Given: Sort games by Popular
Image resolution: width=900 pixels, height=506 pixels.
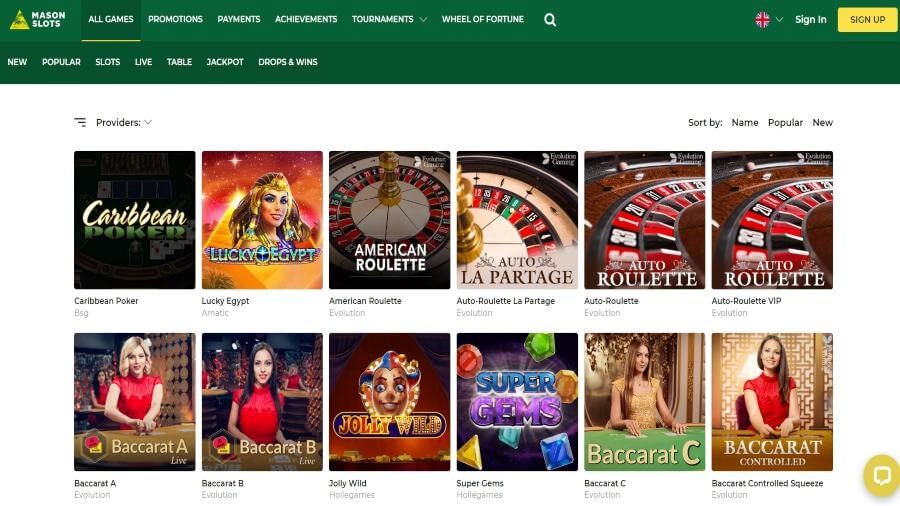Looking at the screenshot, I should pos(785,122).
